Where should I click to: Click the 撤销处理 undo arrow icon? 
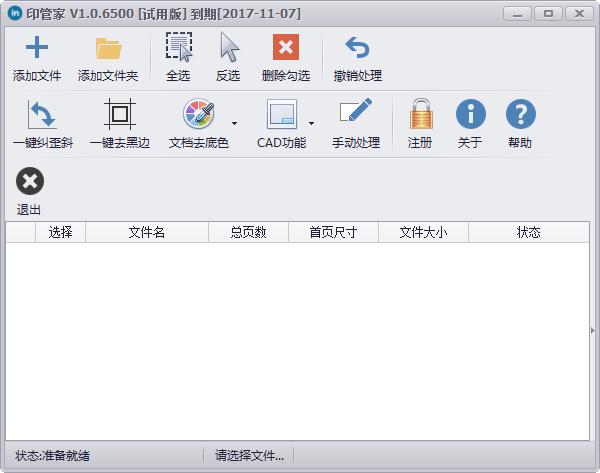click(357, 48)
